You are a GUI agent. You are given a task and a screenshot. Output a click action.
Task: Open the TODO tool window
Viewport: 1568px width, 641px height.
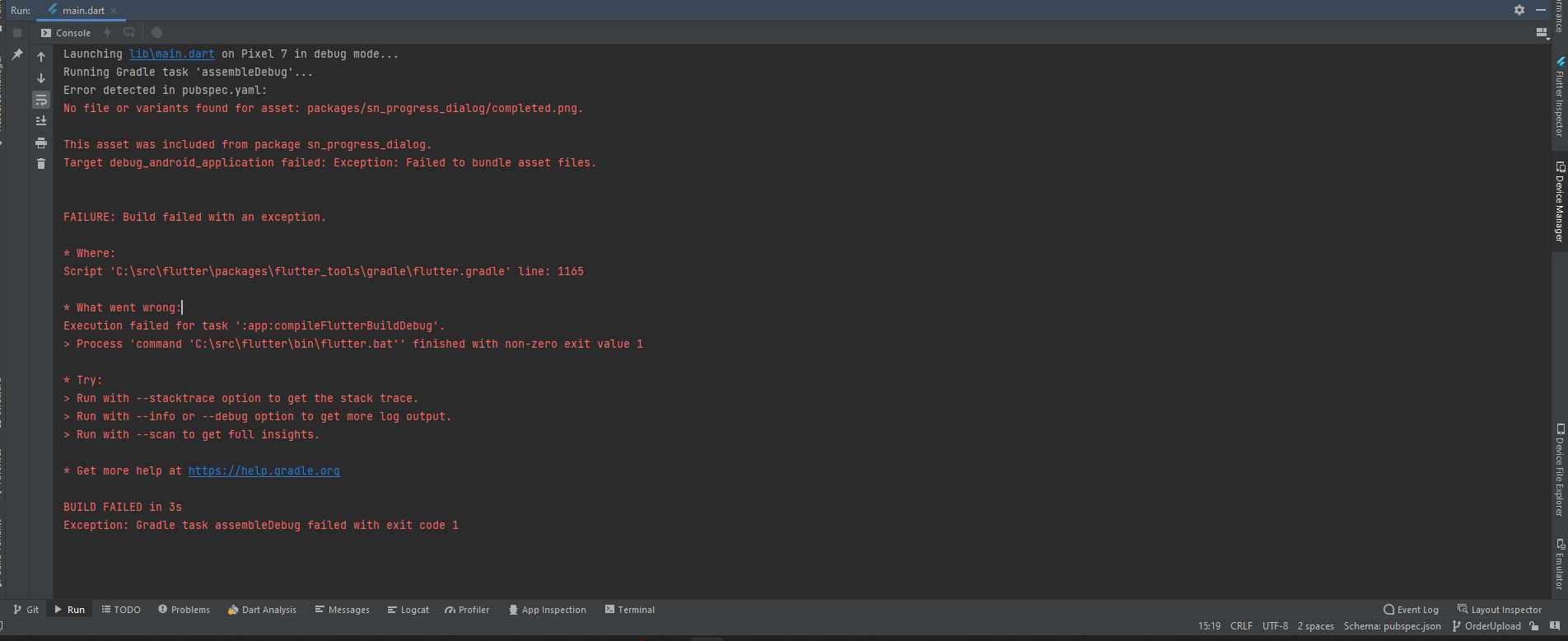coord(121,610)
